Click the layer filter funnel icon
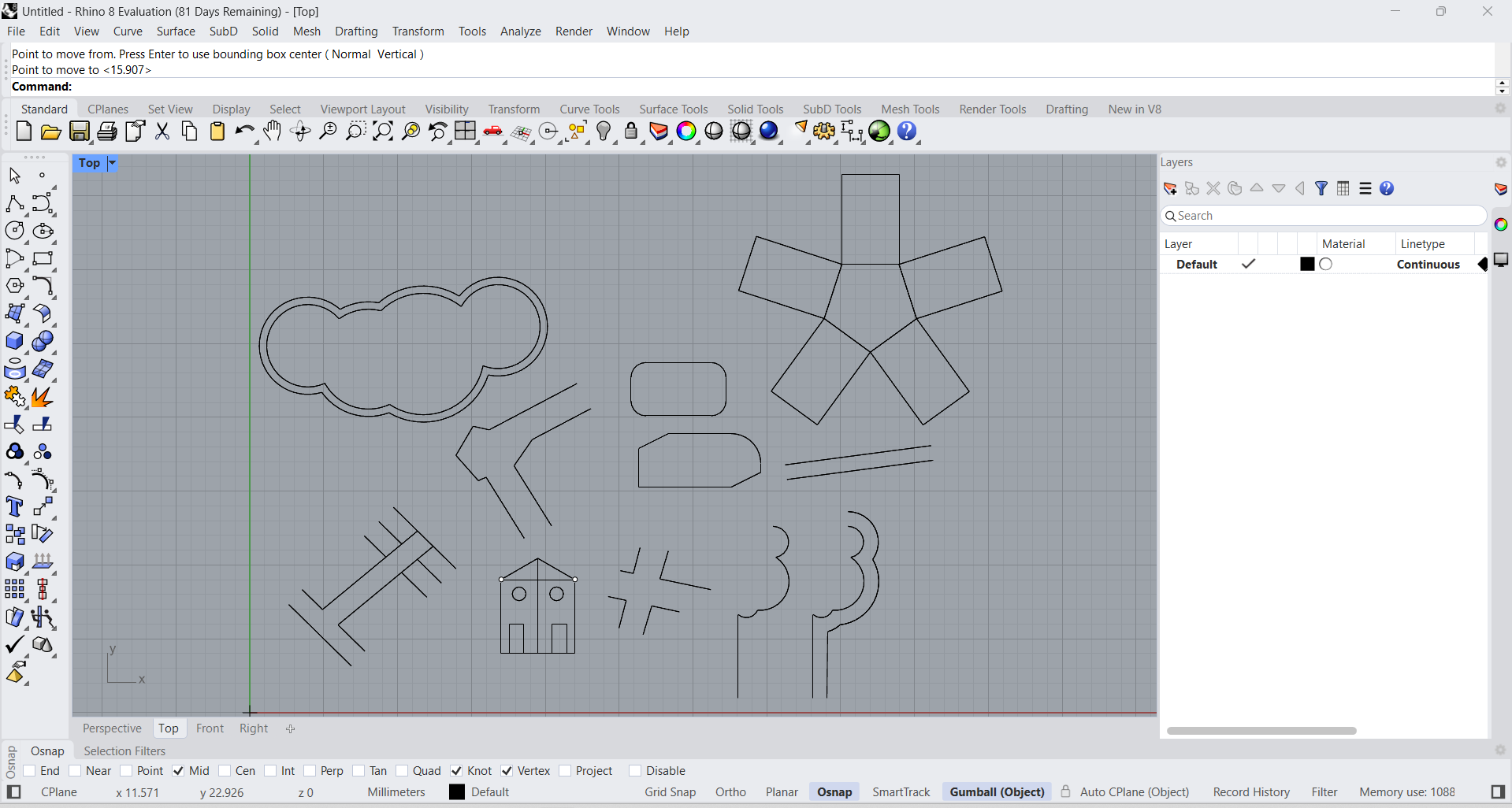This screenshot has height=808, width=1512. pos(1321,189)
